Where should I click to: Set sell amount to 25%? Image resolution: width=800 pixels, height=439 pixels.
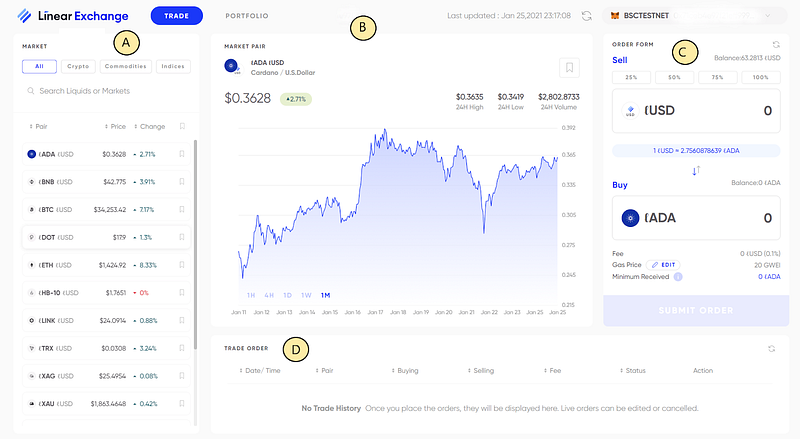click(x=632, y=77)
